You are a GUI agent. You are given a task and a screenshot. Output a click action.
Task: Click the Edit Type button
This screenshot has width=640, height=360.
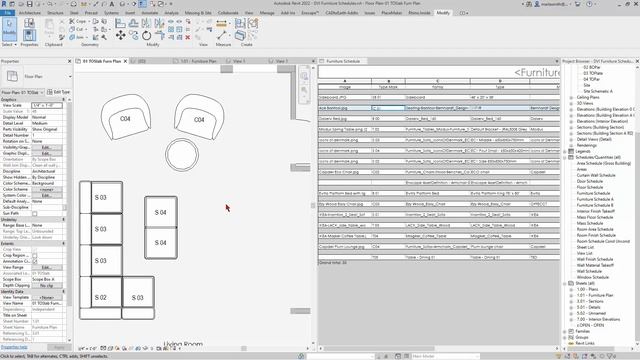(x=58, y=92)
